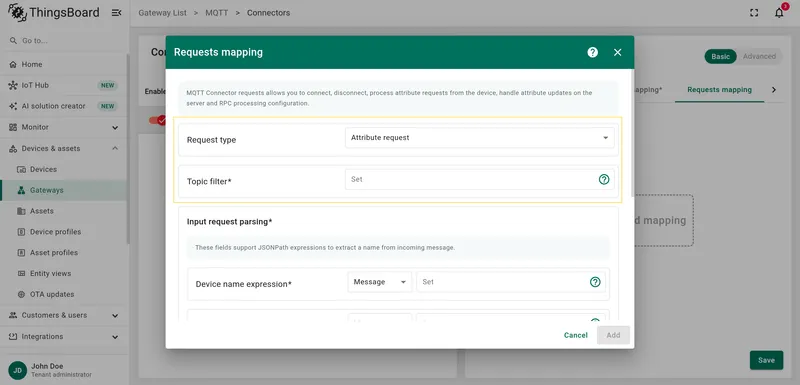
Task: Click the Monitor icon in sidebar
Action: [x=13, y=127]
